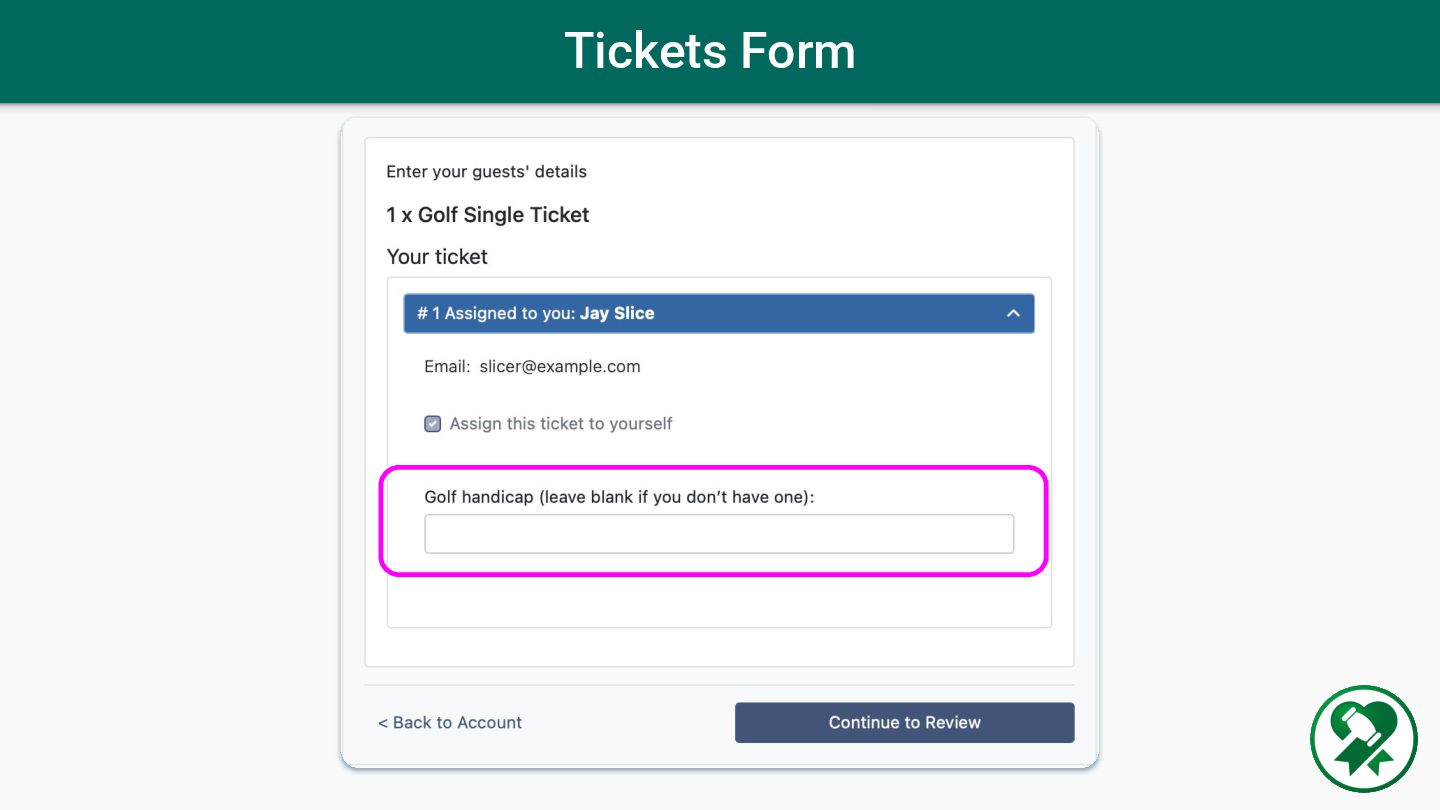Select the slicer@example.com email address text
Image resolution: width=1440 pixels, height=810 pixels.
click(560, 366)
